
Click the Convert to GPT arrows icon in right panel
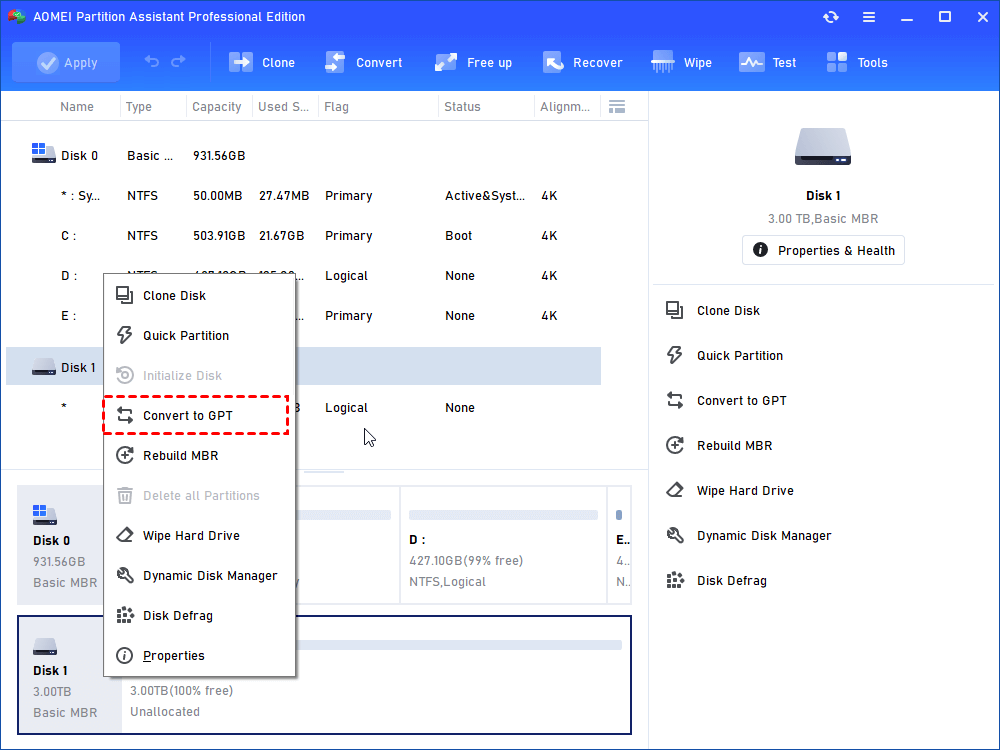675,401
